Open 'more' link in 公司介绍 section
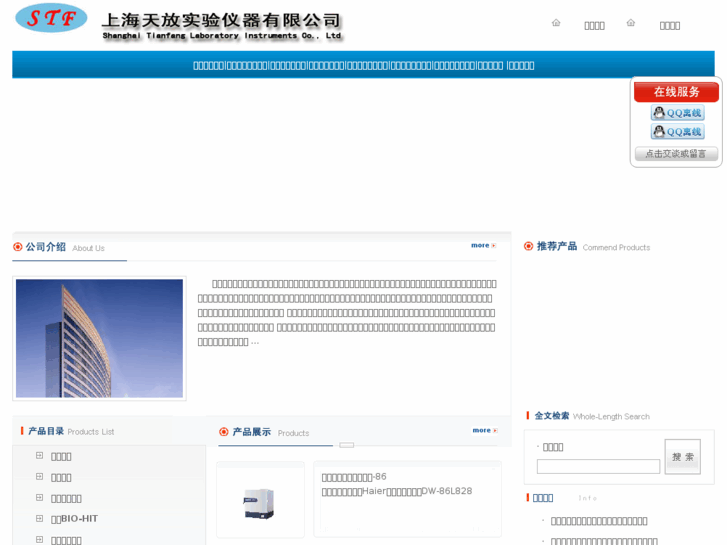Viewport: 727px width, 545px height. [x=484, y=245]
